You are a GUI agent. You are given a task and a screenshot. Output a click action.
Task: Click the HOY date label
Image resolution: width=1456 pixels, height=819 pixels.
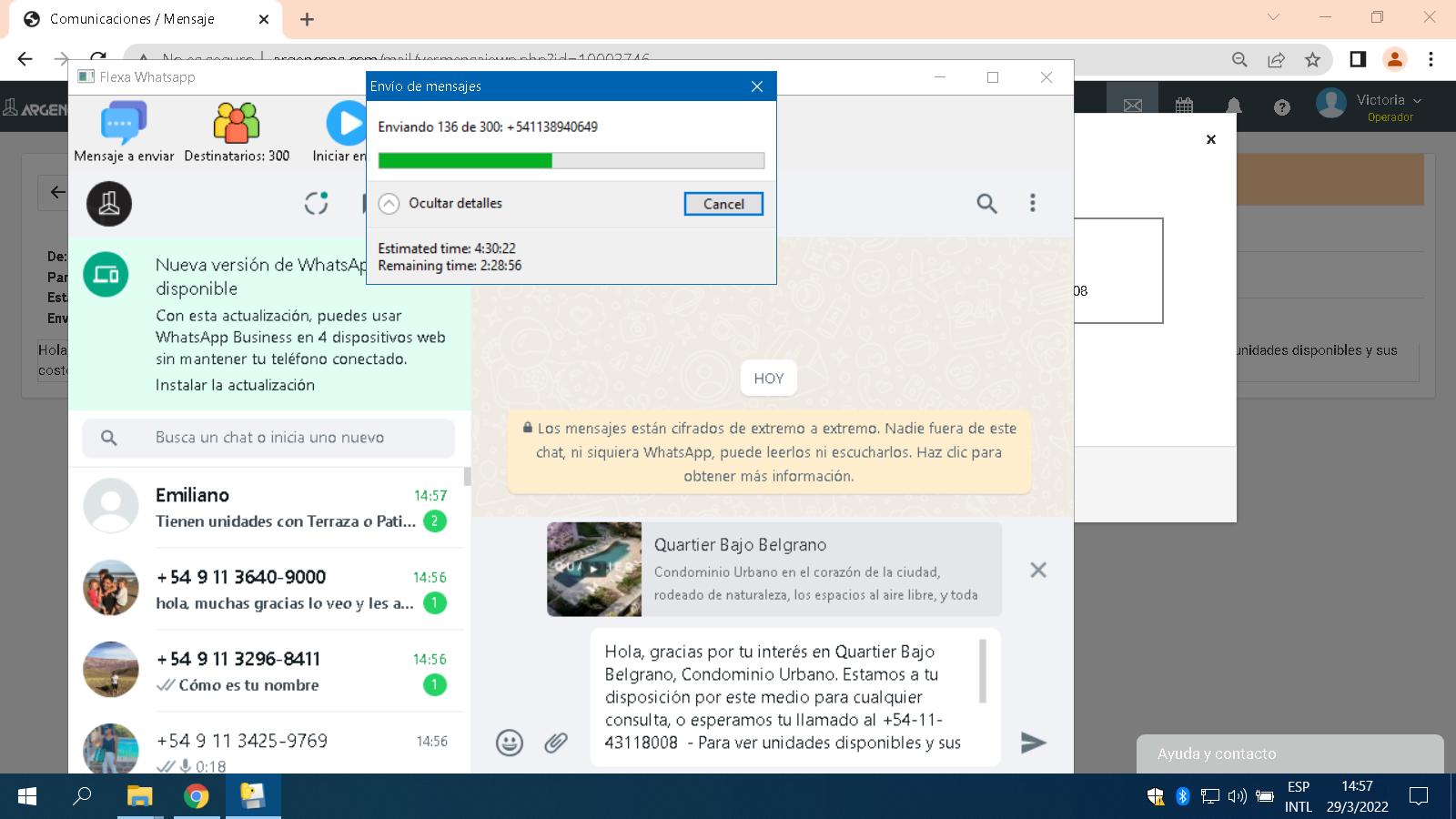click(x=769, y=379)
